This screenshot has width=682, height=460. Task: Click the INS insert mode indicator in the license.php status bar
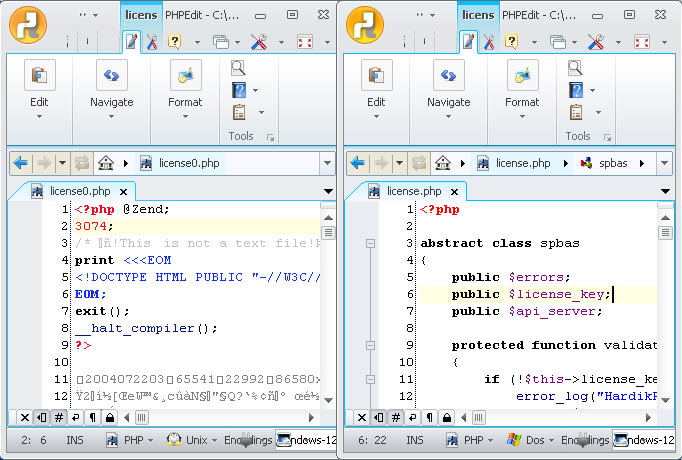(415, 440)
